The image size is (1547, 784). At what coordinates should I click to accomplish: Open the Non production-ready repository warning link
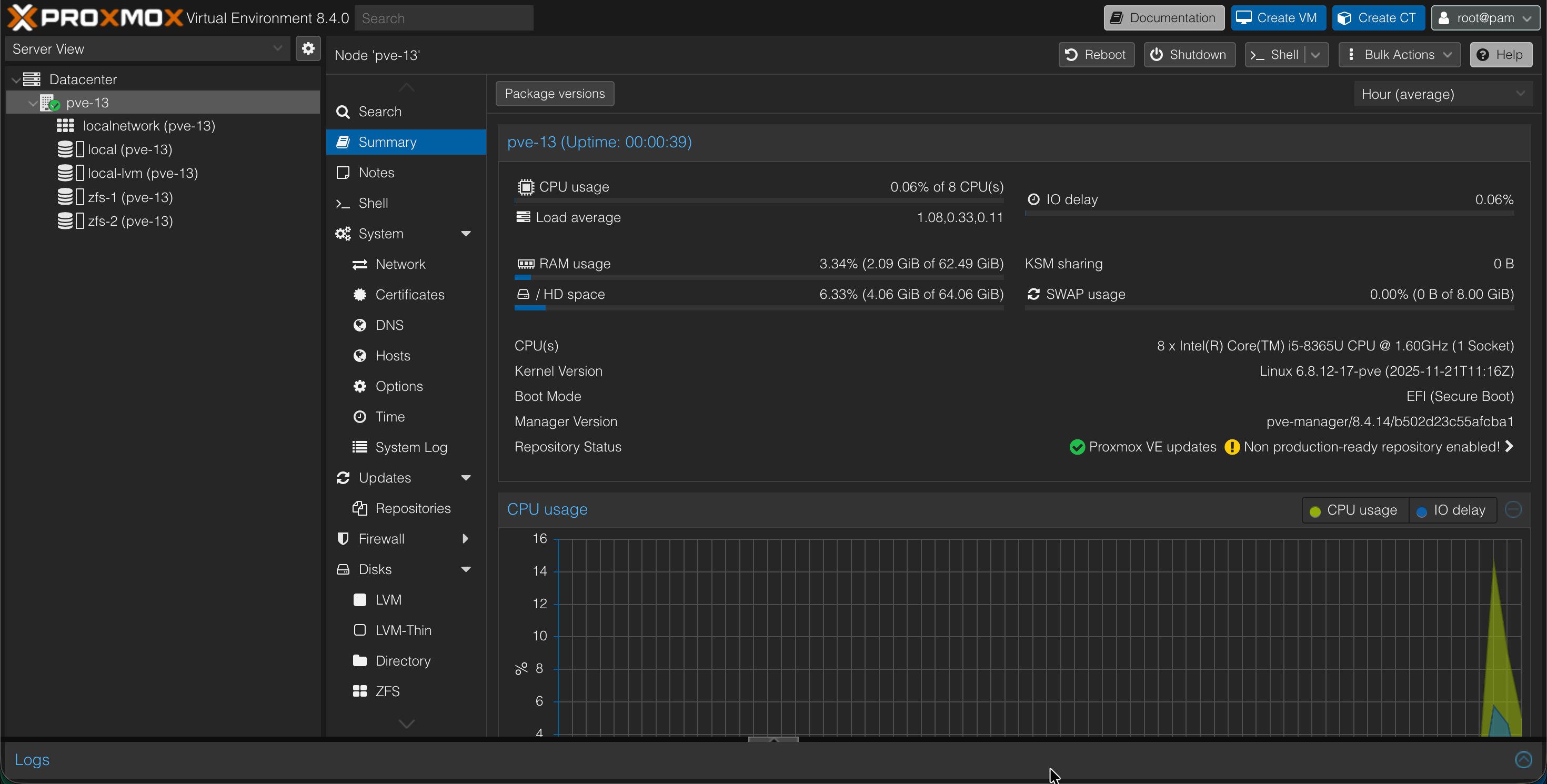(1369, 447)
